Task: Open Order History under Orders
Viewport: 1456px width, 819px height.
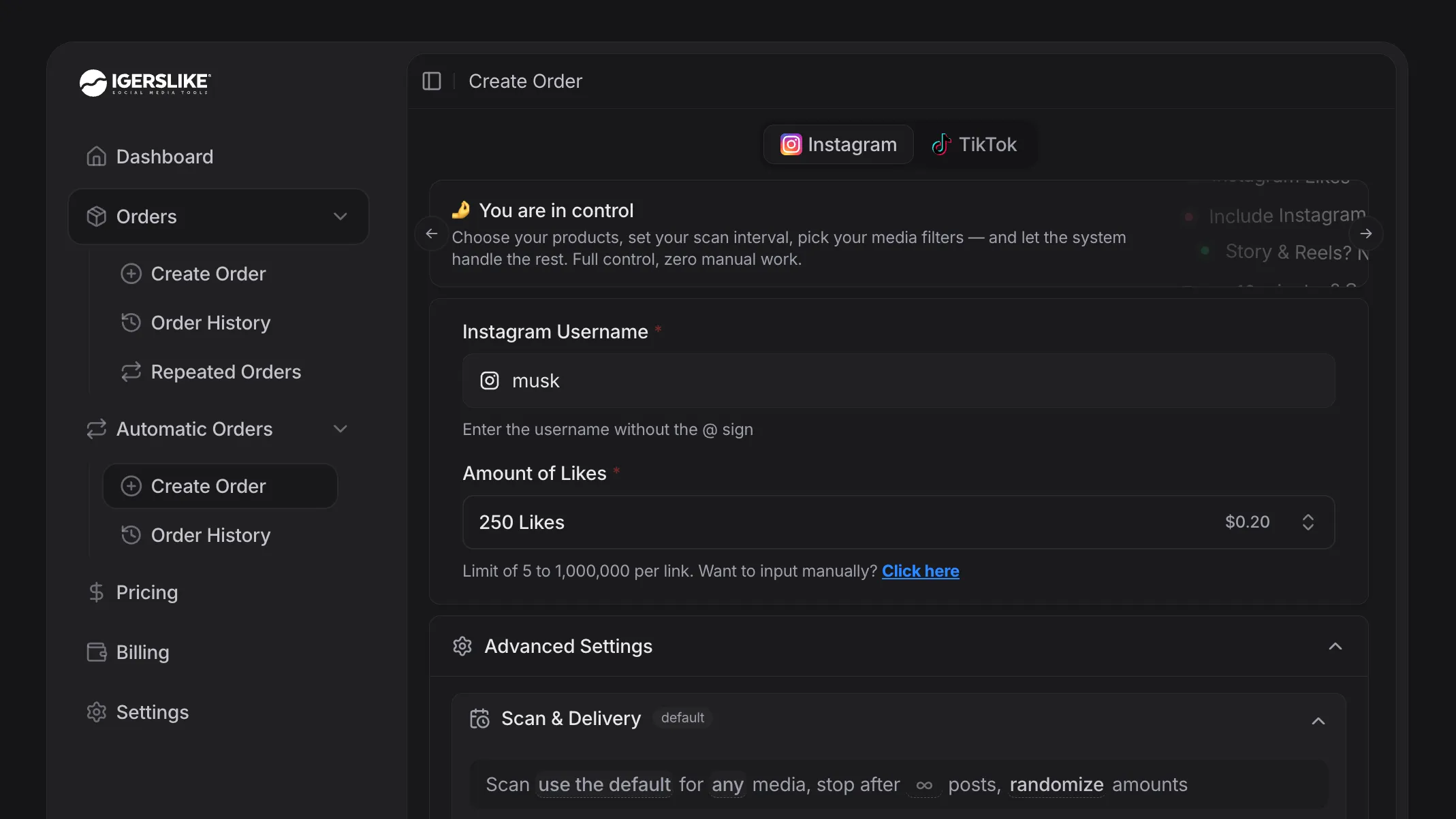Action: click(221, 323)
